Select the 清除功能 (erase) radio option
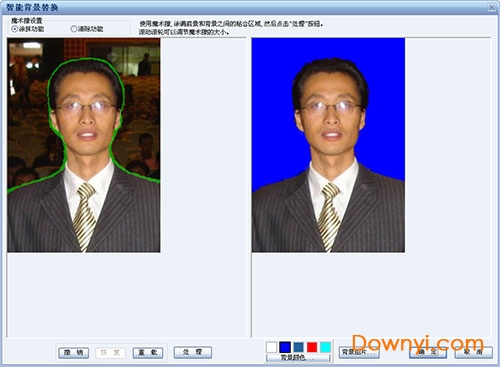 point(87,29)
